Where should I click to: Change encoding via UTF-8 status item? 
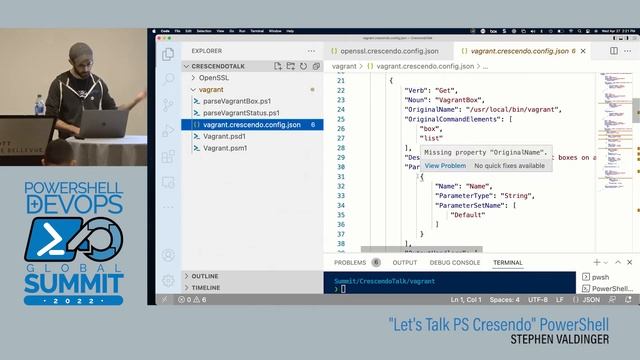click(x=538, y=300)
